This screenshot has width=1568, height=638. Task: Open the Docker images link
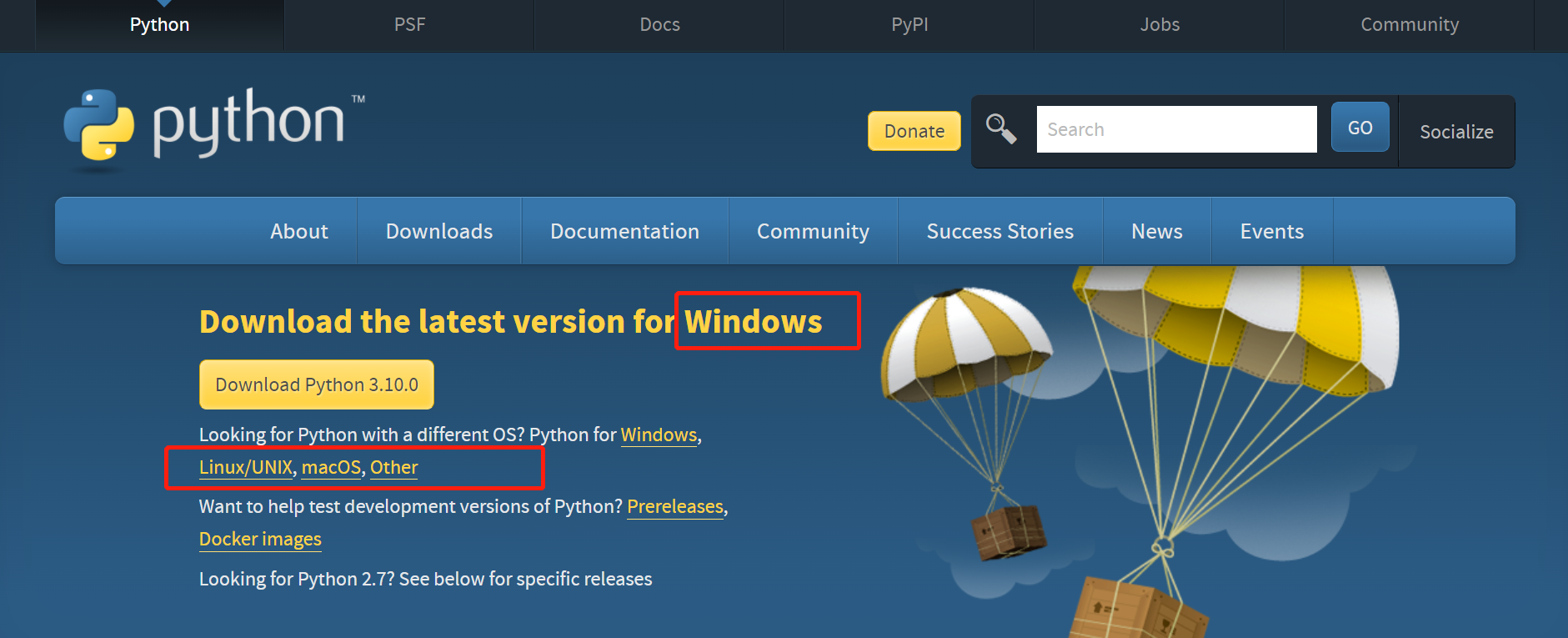(260, 539)
